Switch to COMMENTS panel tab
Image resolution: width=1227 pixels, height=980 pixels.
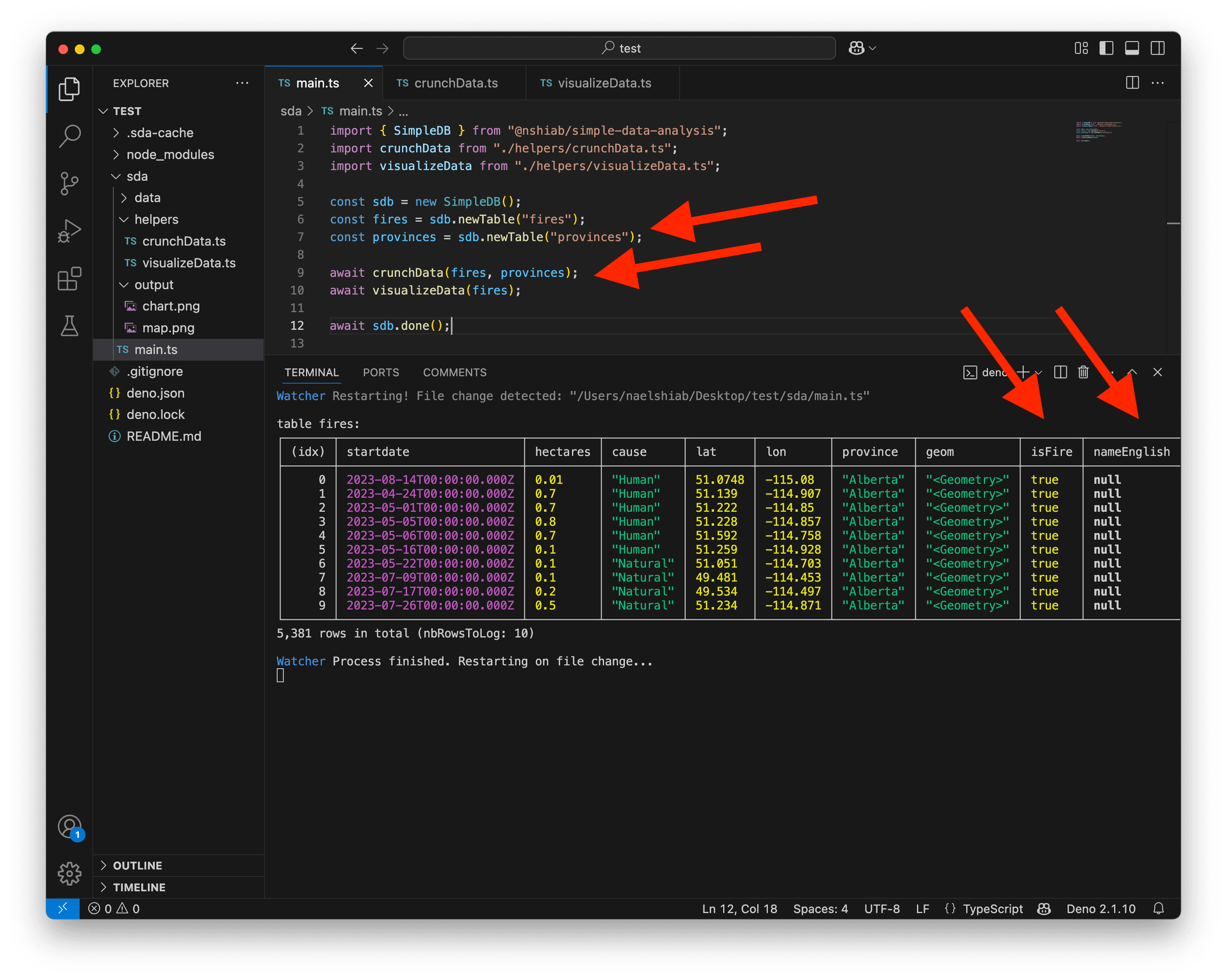tap(455, 372)
